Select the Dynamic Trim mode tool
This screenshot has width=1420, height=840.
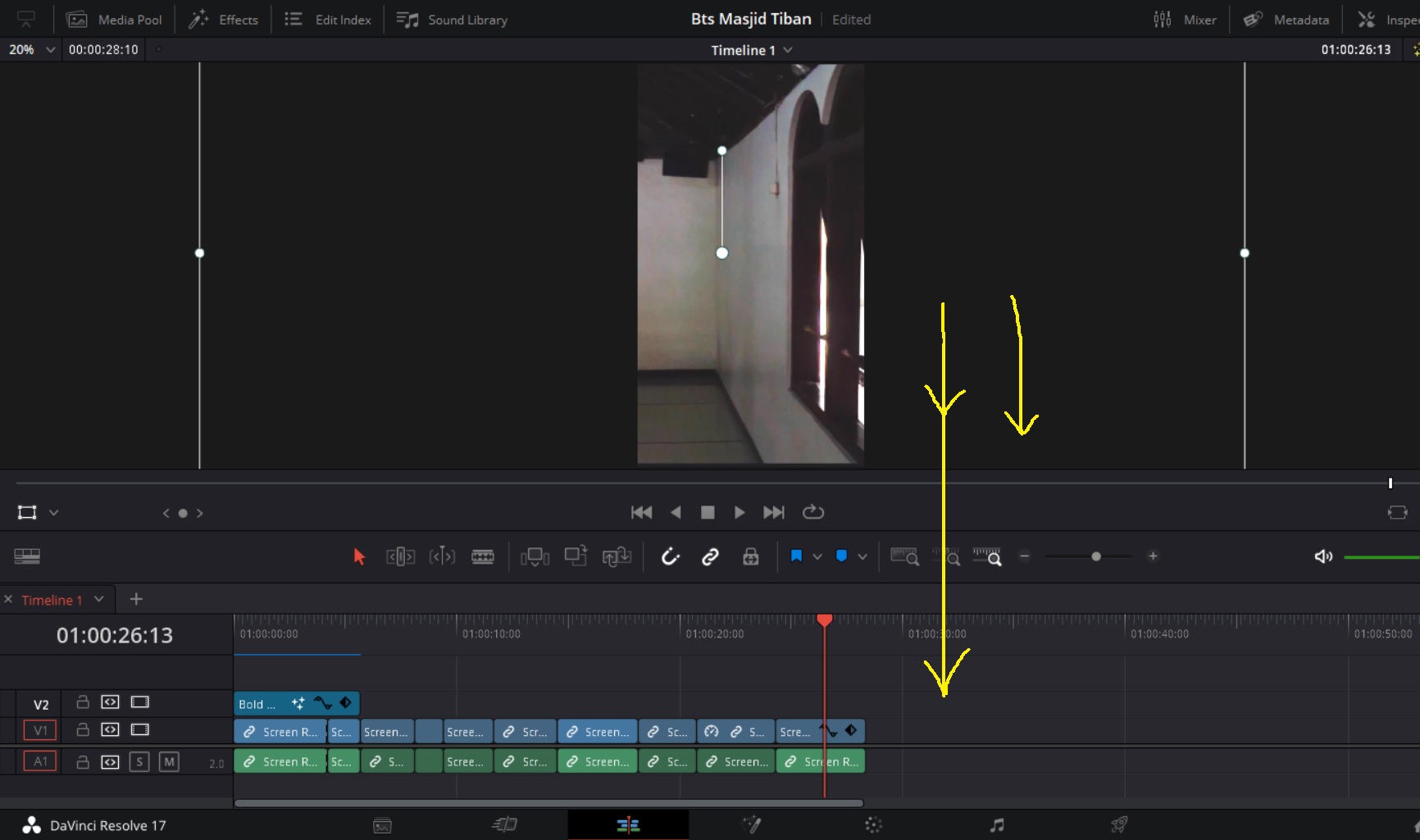click(442, 556)
